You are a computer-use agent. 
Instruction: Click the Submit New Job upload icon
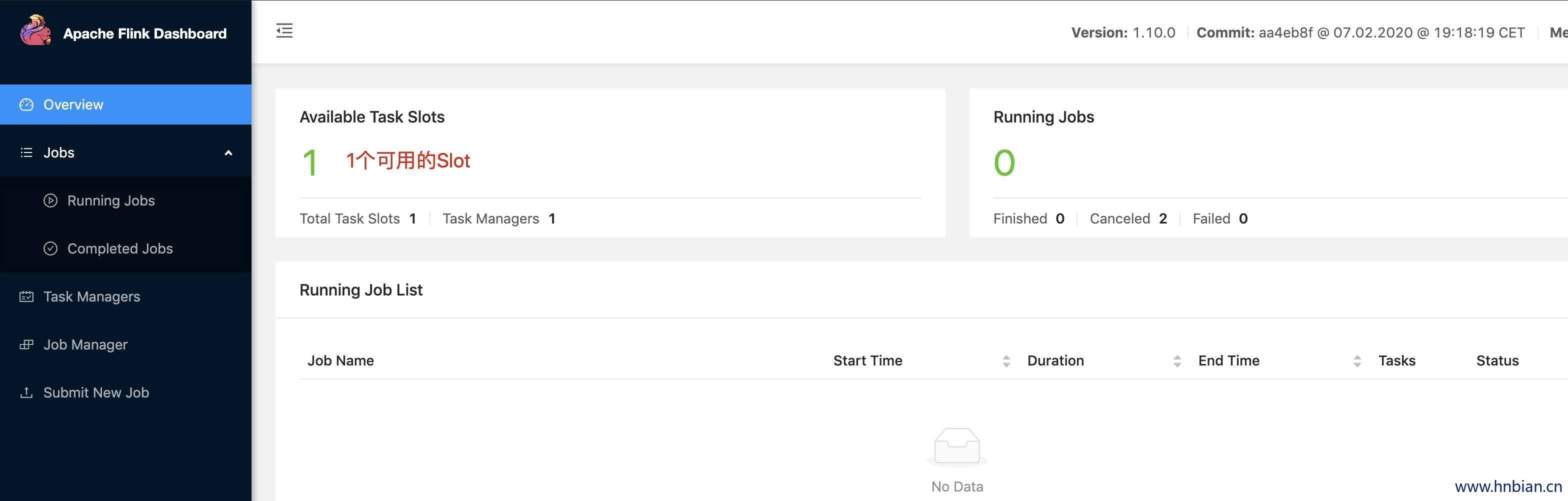[x=26, y=392]
